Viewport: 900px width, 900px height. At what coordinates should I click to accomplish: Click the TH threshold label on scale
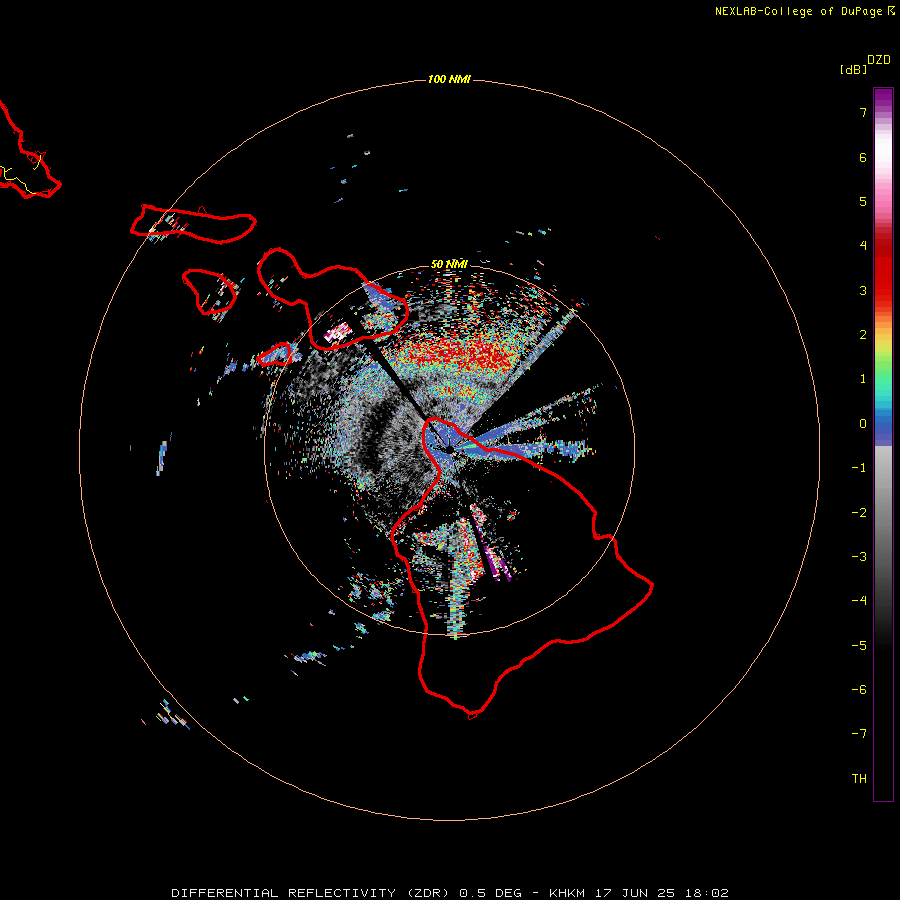tap(859, 779)
